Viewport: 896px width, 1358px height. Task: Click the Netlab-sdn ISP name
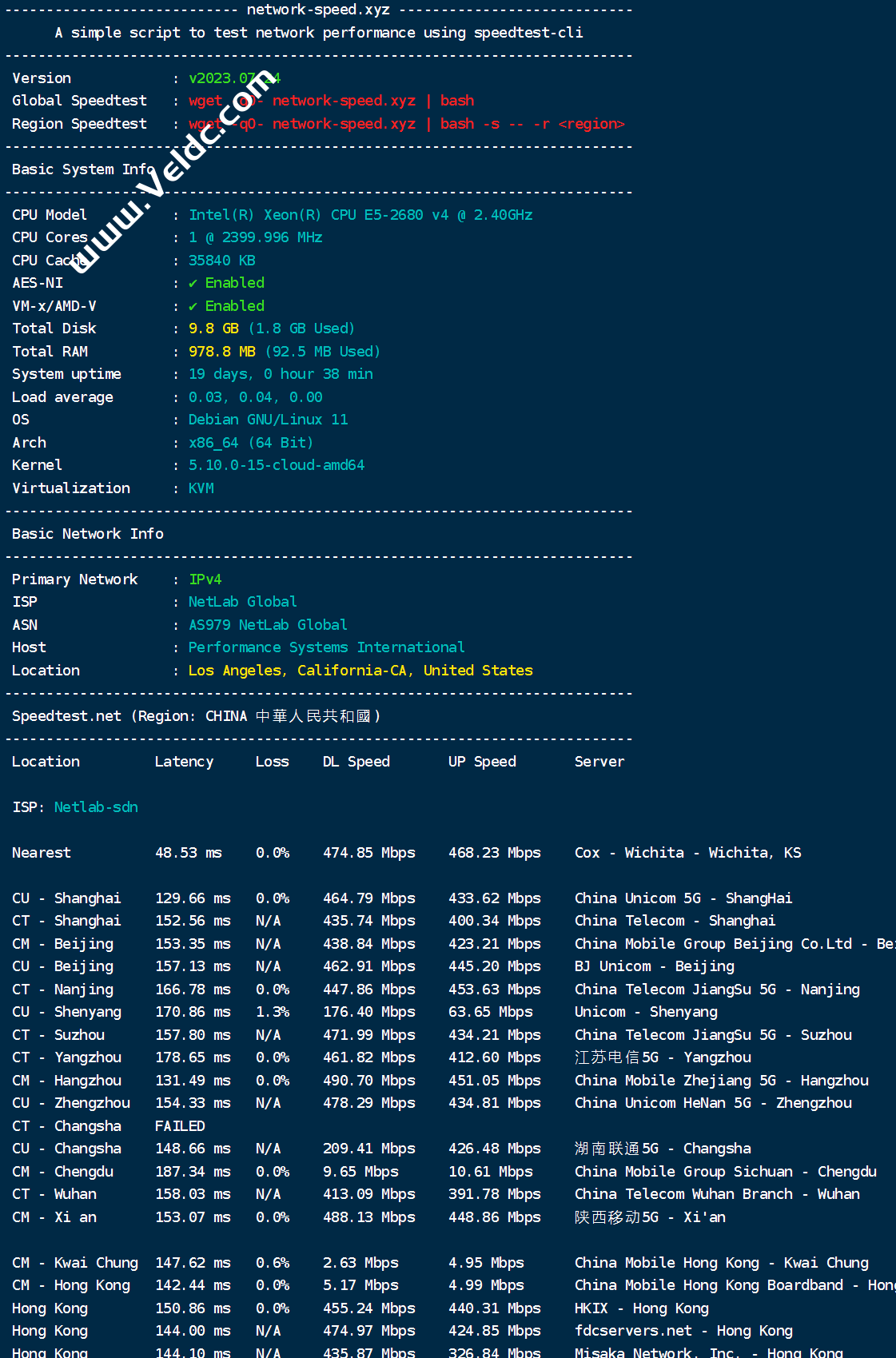coord(96,807)
